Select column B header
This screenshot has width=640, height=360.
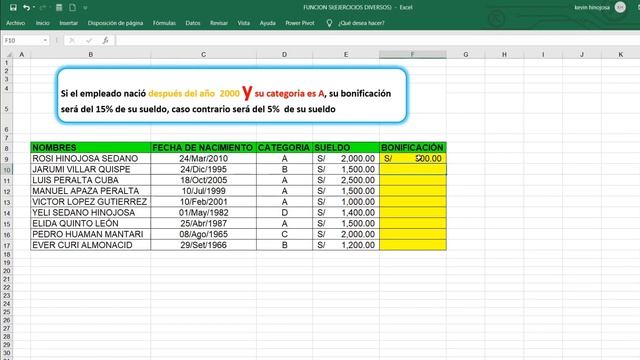[x=91, y=54]
